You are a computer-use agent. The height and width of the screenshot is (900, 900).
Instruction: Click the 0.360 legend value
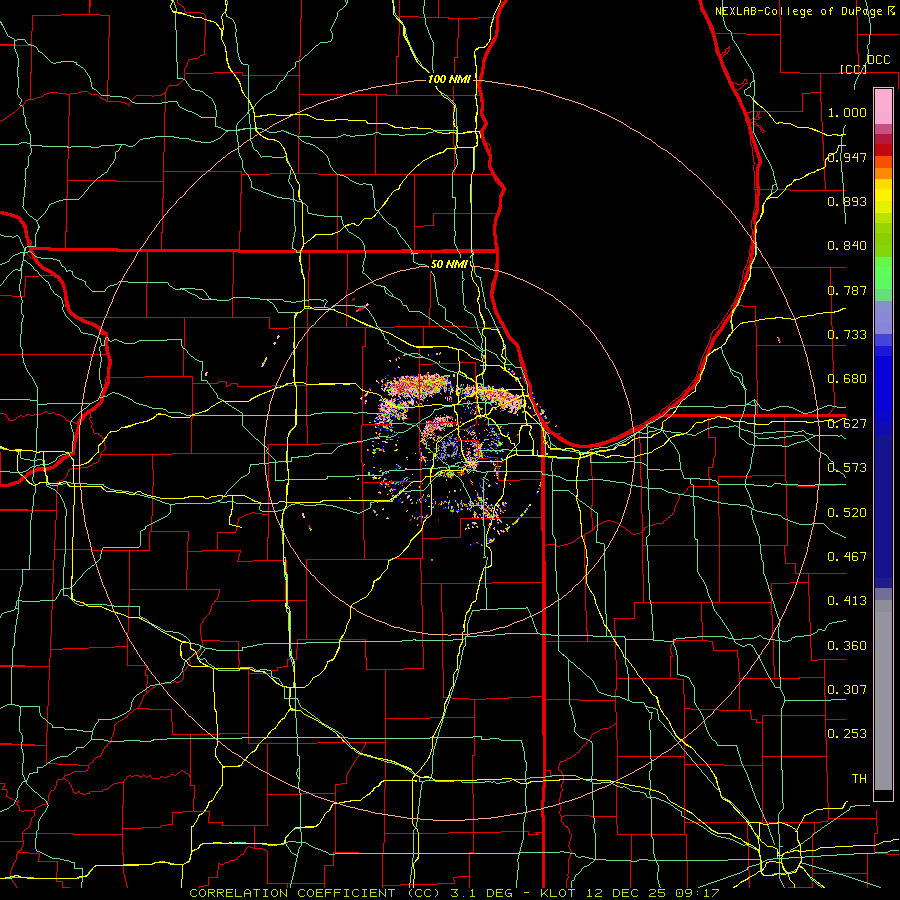point(847,646)
